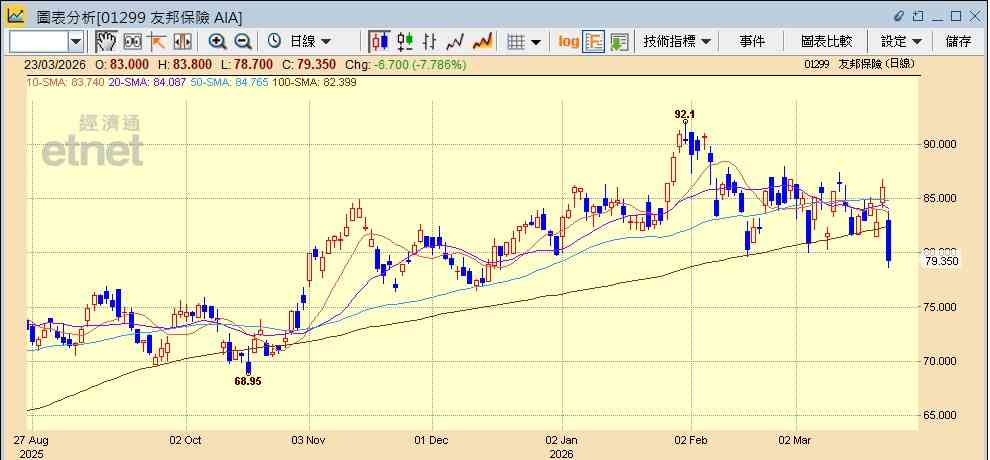Click the 03 Nov date axis label
Viewport: 990px width, 460px height.
(x=309, y=440)
